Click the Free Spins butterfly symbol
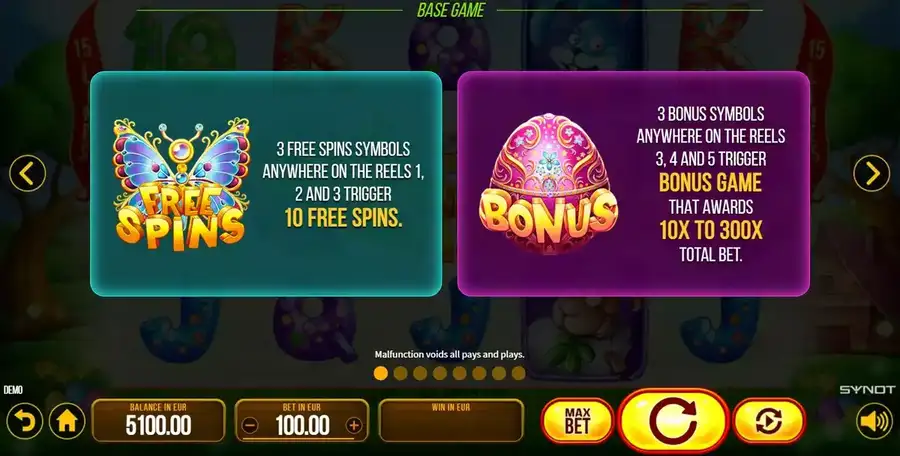This screenshot has height=456, width=900. (180, 183)
